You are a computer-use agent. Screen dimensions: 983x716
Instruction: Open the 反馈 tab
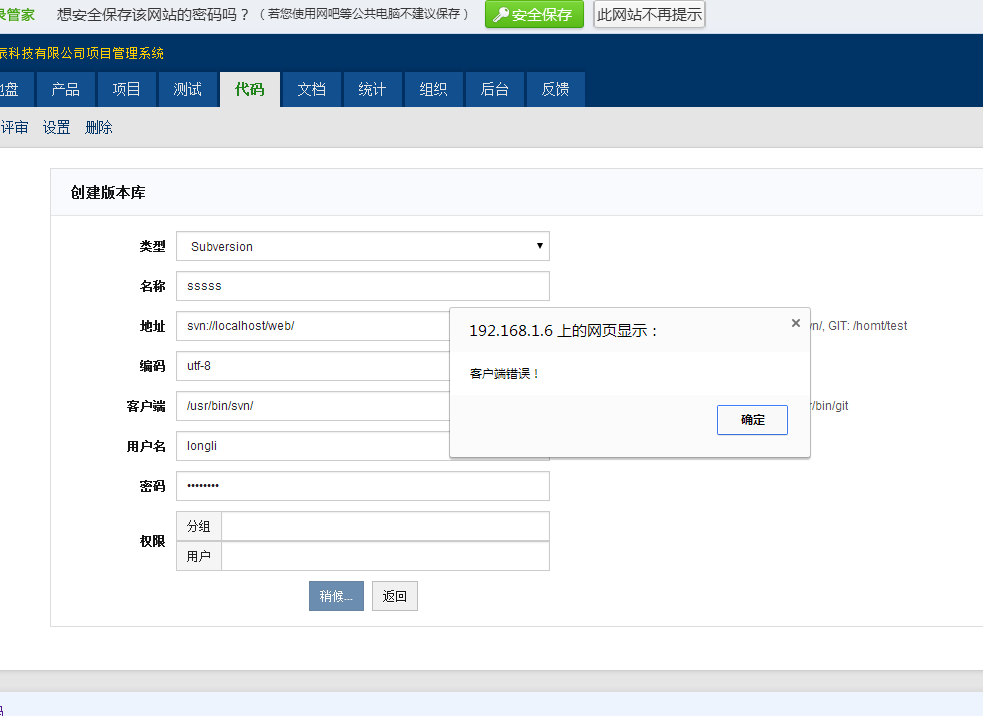(555, 90)
